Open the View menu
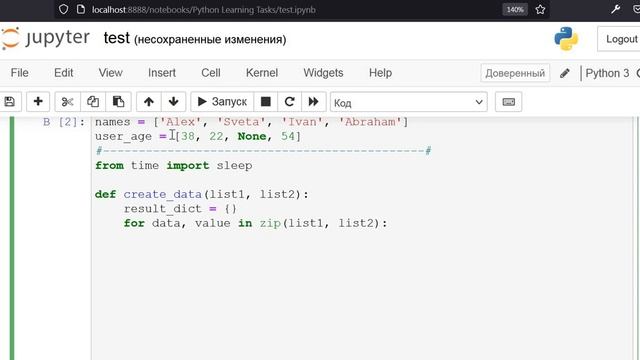 110,73
